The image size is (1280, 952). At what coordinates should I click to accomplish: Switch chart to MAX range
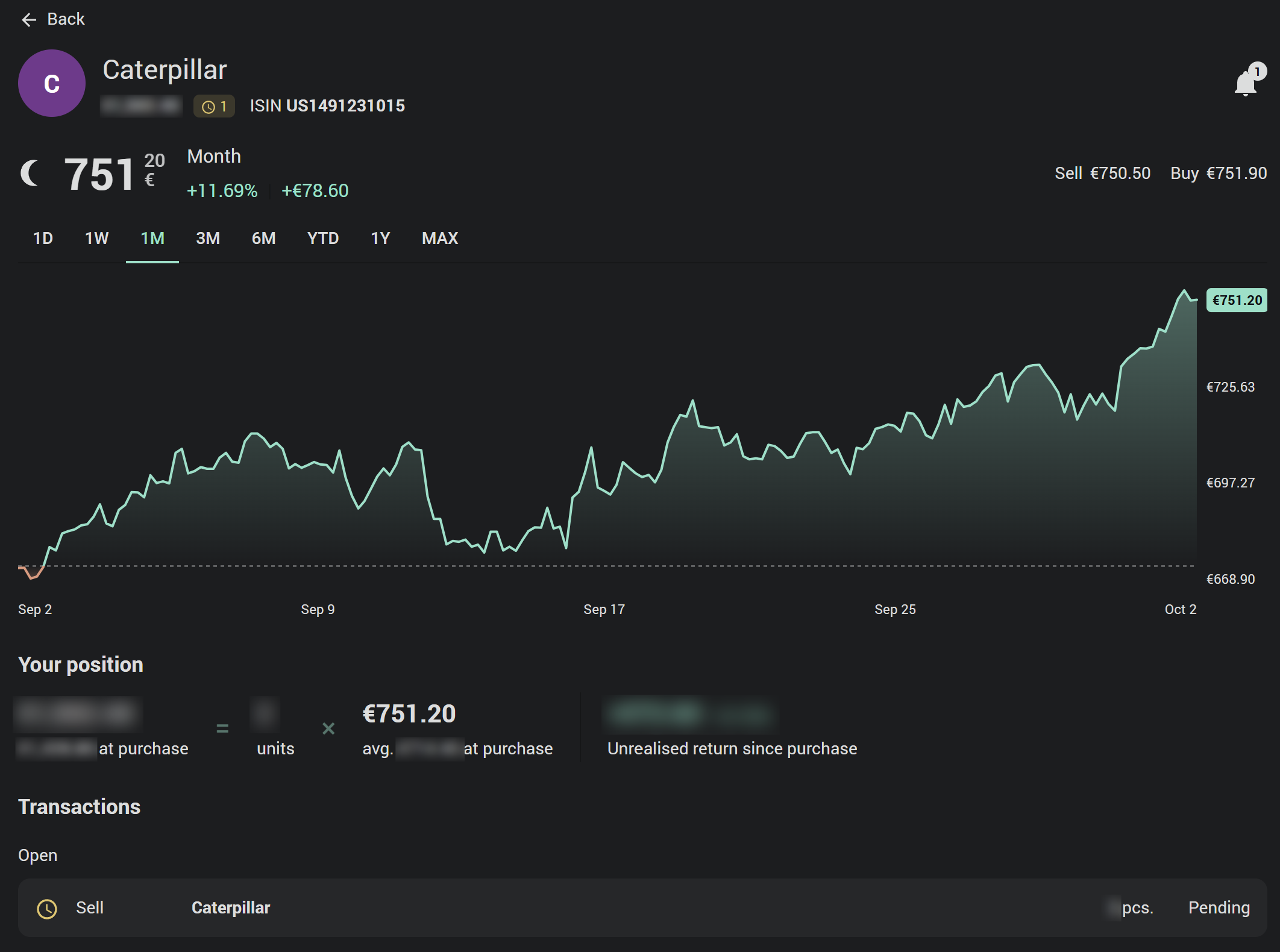(440, 239)
